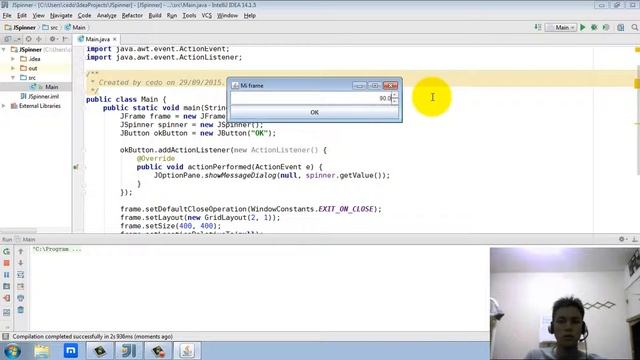The width and height of the screenshot is (640, 360).
Task: Open the VCS menu
Action: coord(207,16)
